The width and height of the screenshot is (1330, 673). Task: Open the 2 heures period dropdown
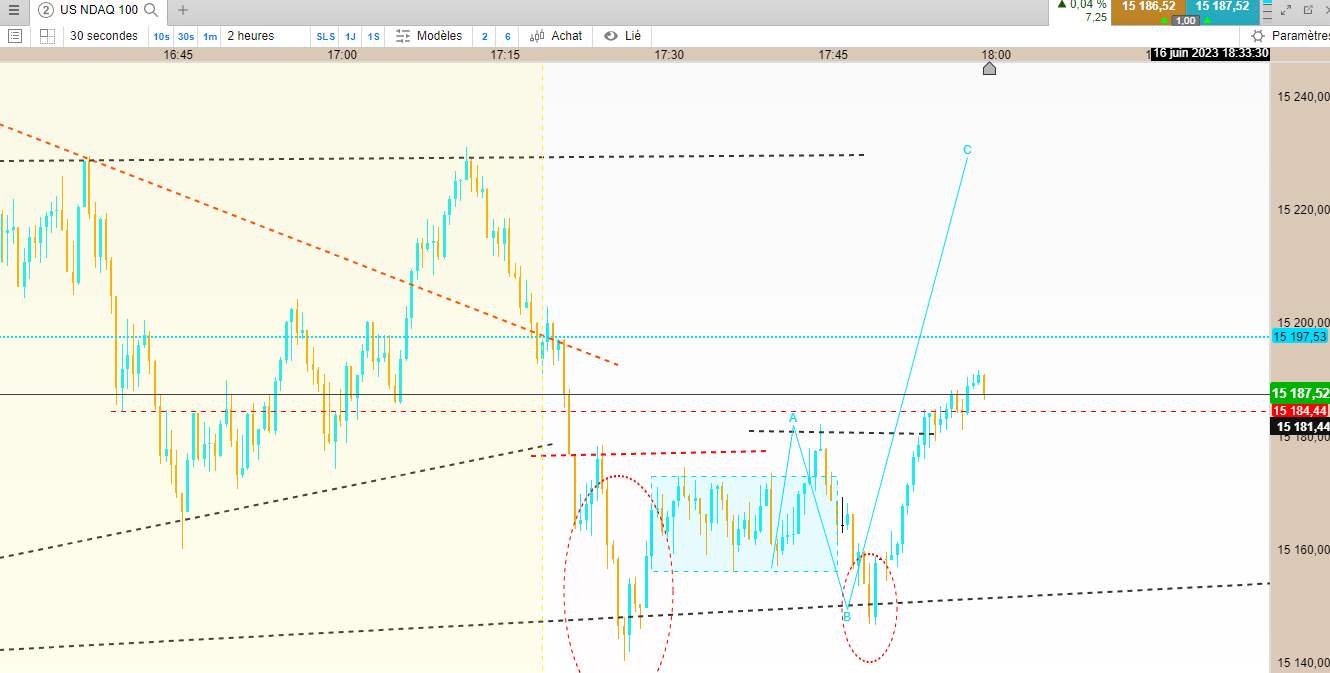click(250, 36)
